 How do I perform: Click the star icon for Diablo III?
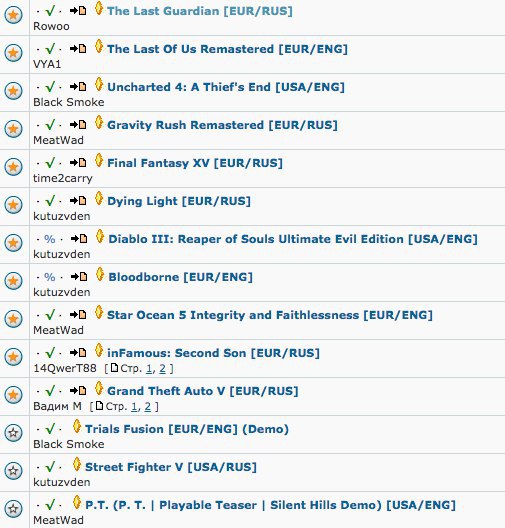13,243
